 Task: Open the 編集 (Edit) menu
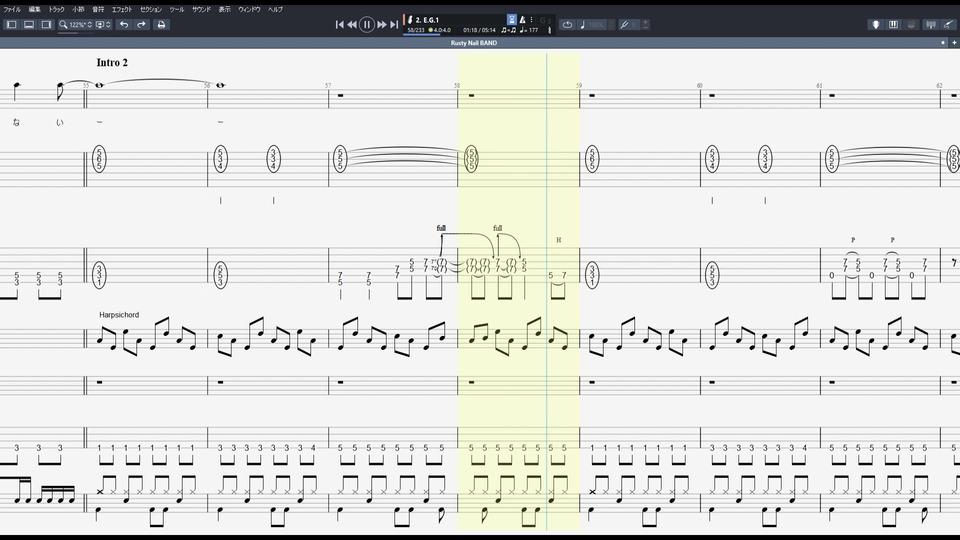point(34,9)
